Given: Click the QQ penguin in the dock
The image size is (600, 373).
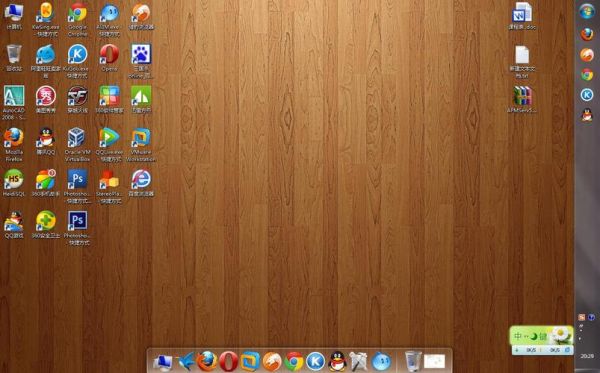Looking at the screenshot, I should (338, 361).
